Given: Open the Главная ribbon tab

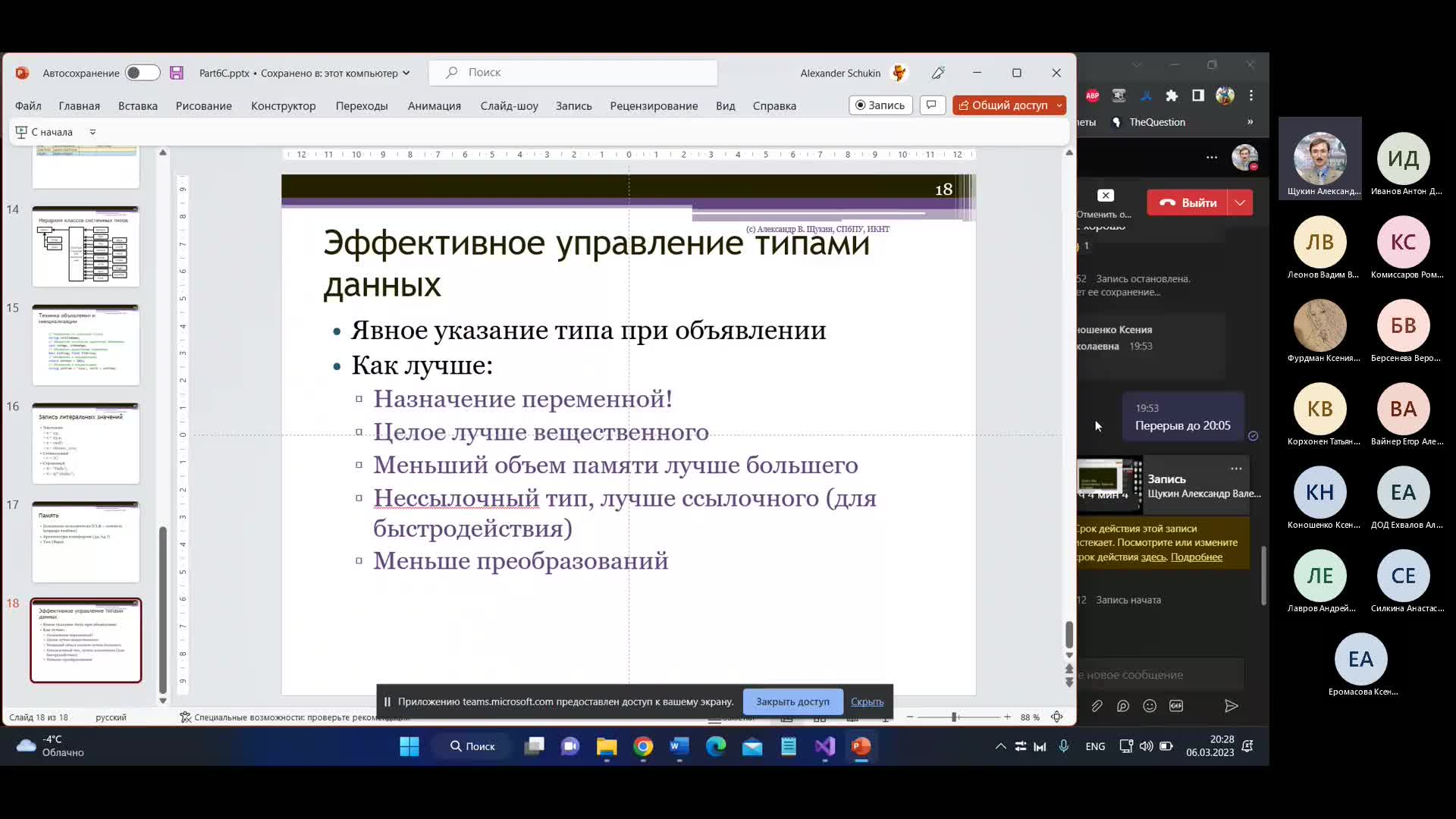Looking at the screenshot, I should 80,105.
